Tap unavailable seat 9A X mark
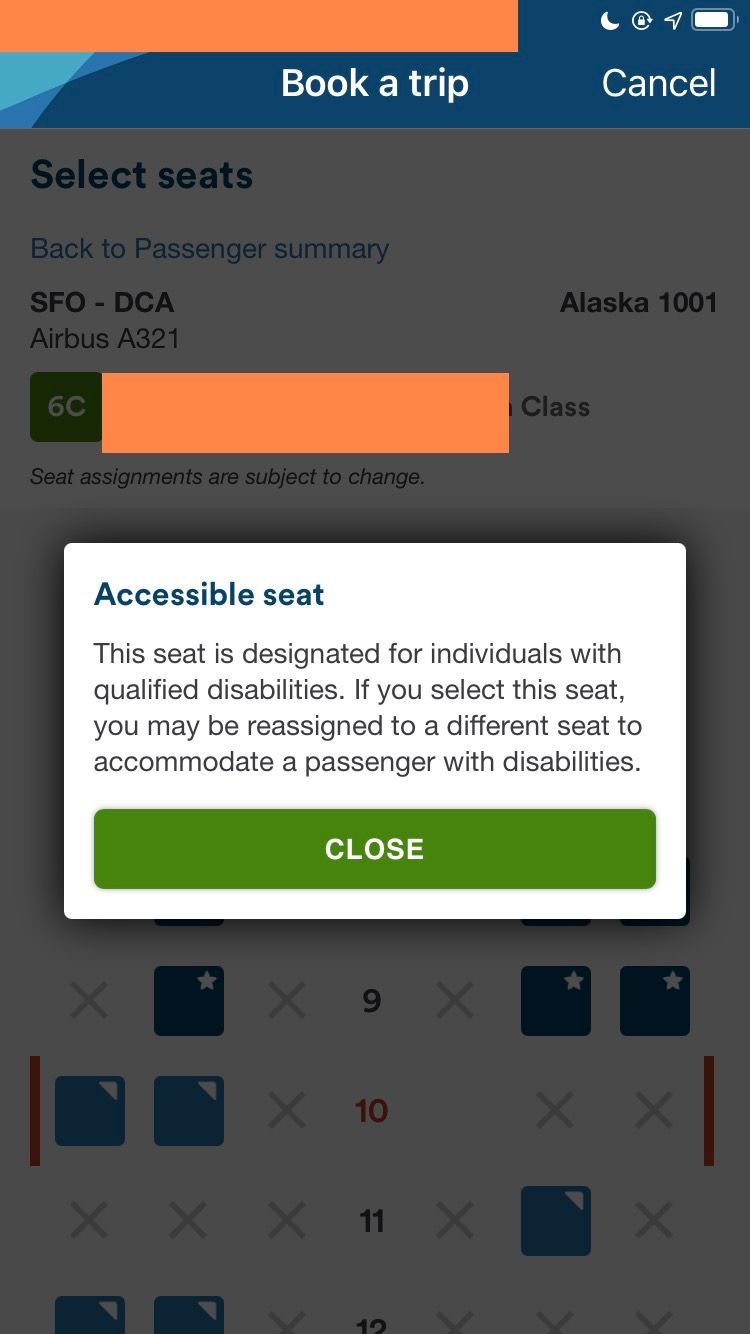750x1334 pixels. click(x=89, y=1000)
